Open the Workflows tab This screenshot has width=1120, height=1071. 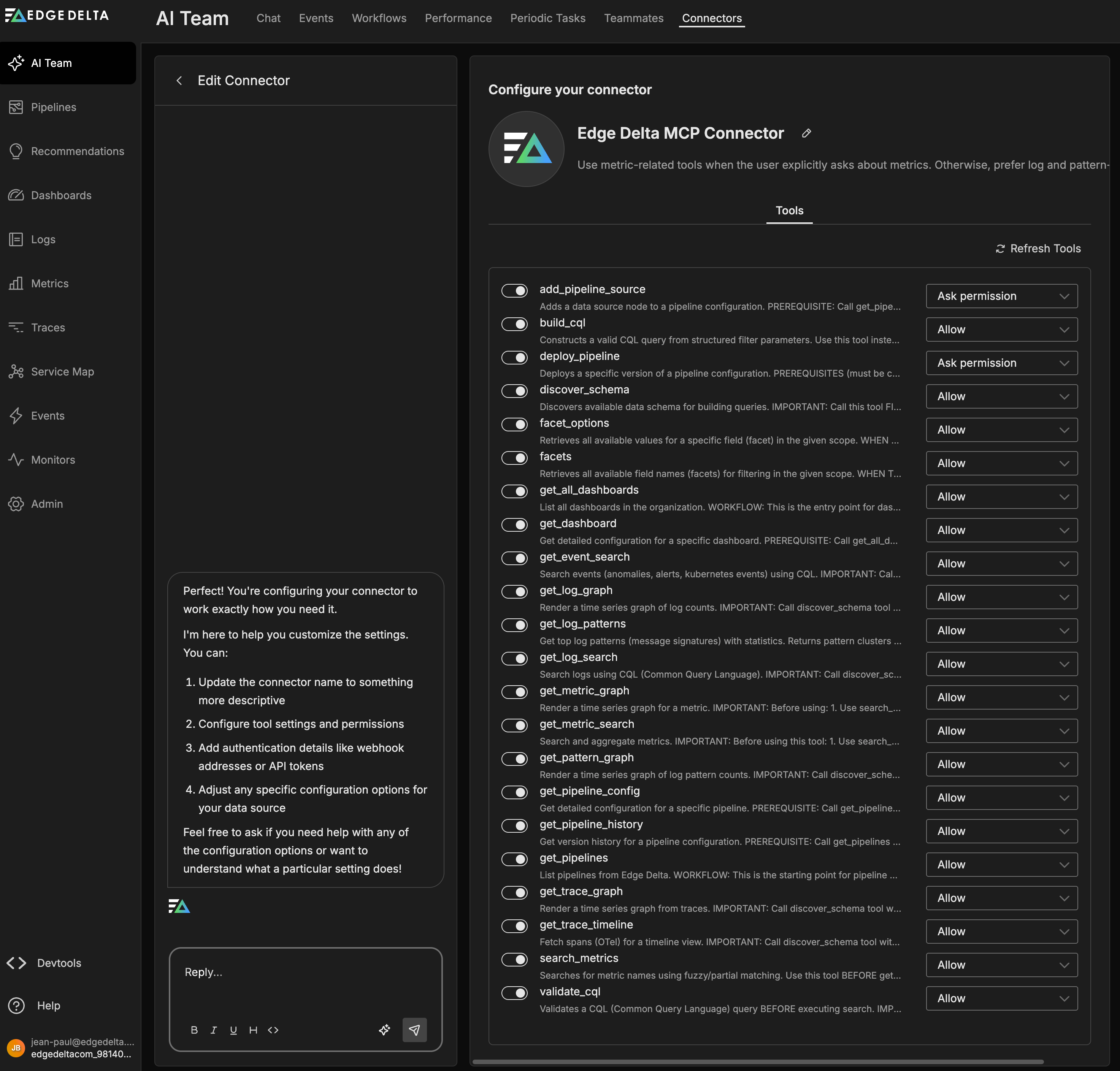379,18
